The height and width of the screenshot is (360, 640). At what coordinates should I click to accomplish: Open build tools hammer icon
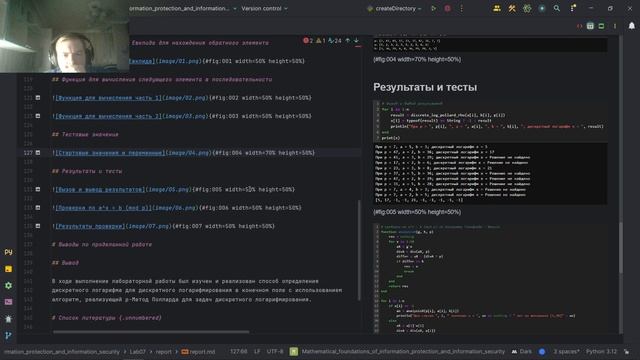coord(512,8)
